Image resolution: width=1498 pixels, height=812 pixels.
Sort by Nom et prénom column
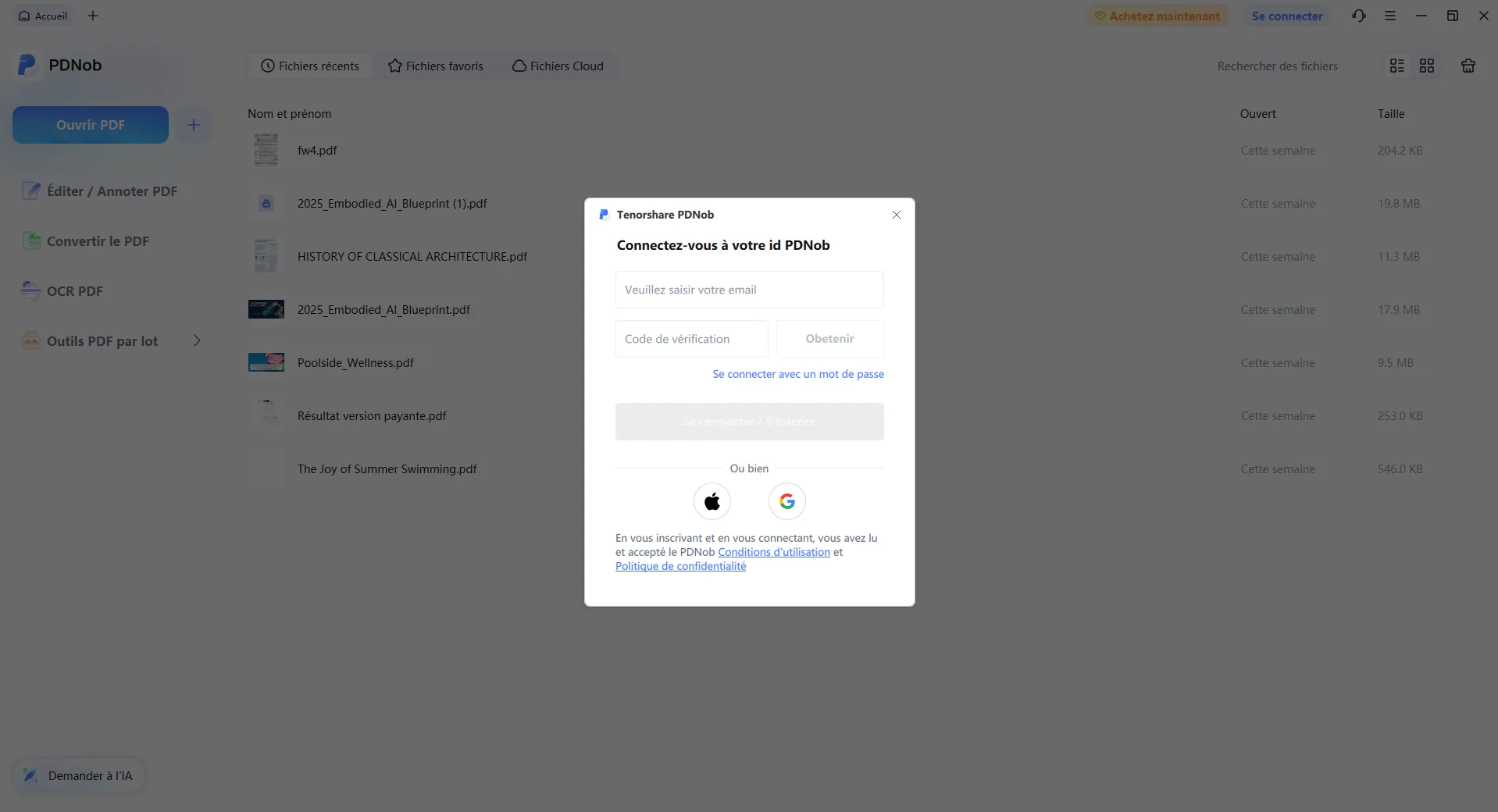point(289,114)
